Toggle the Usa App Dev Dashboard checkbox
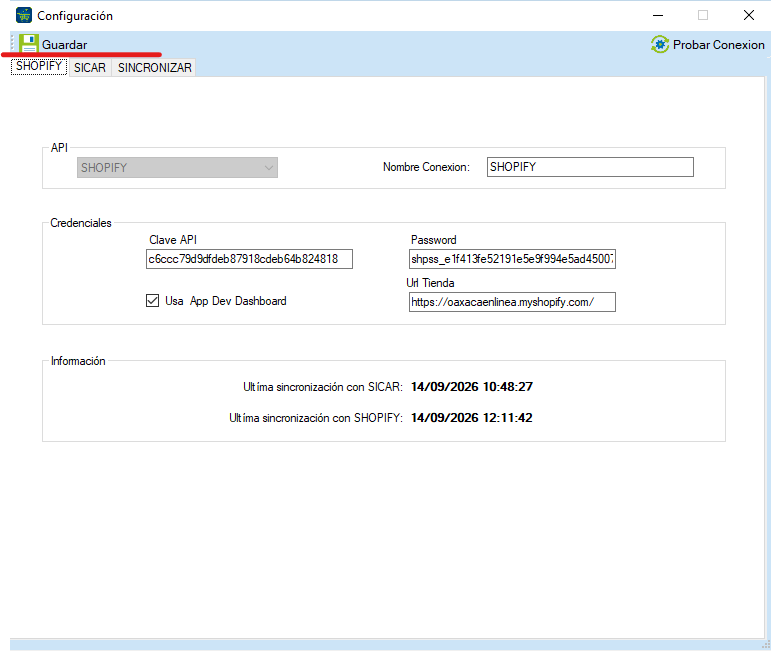 pos(152,300)
